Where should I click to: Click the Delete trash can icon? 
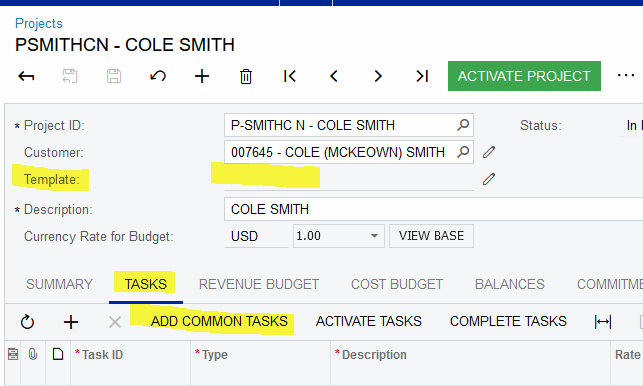pos(246,76)
